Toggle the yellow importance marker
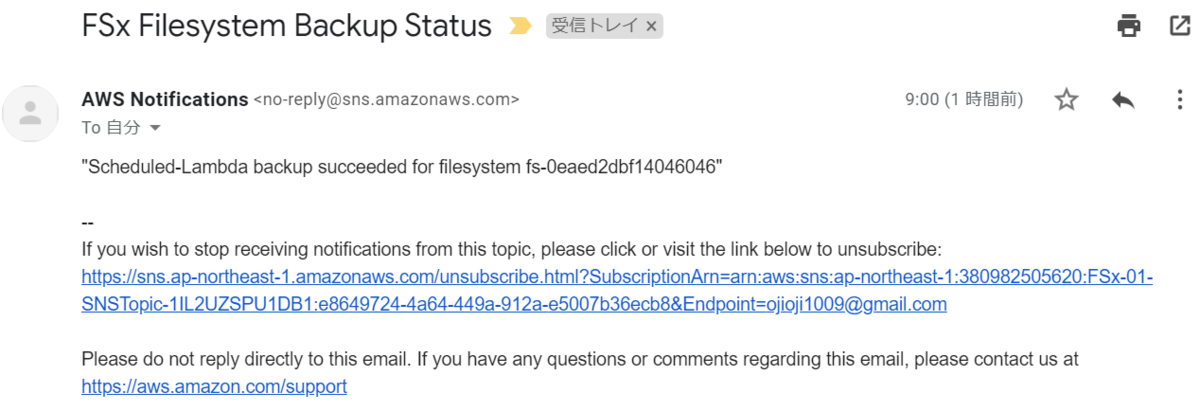 [520, 27]
